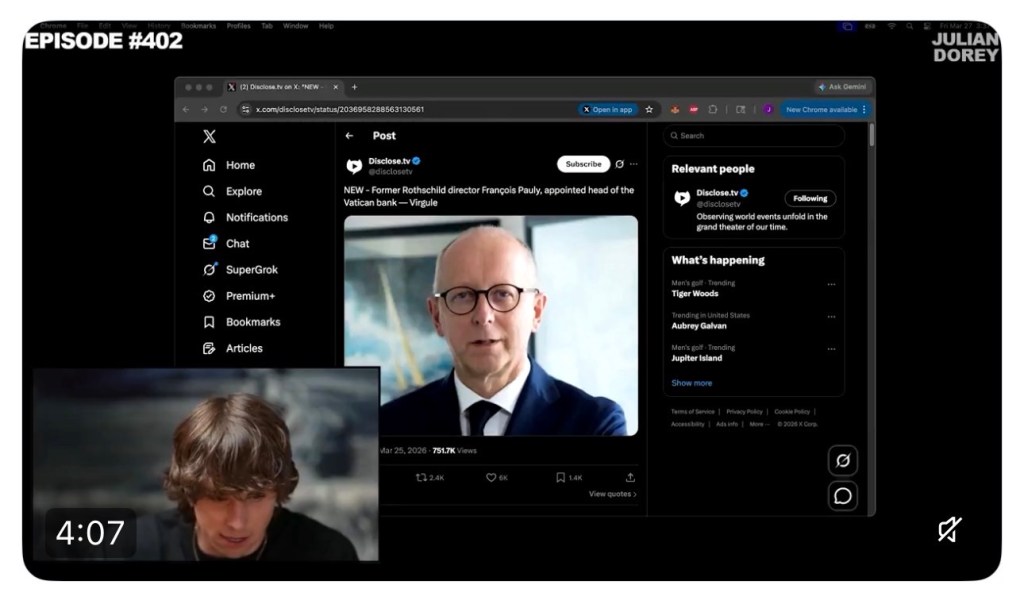The width and height of the screenshot is (1024, 604).
Task: Open the floating Grok button
Action: pyautogui.click(x=843, y=461)
